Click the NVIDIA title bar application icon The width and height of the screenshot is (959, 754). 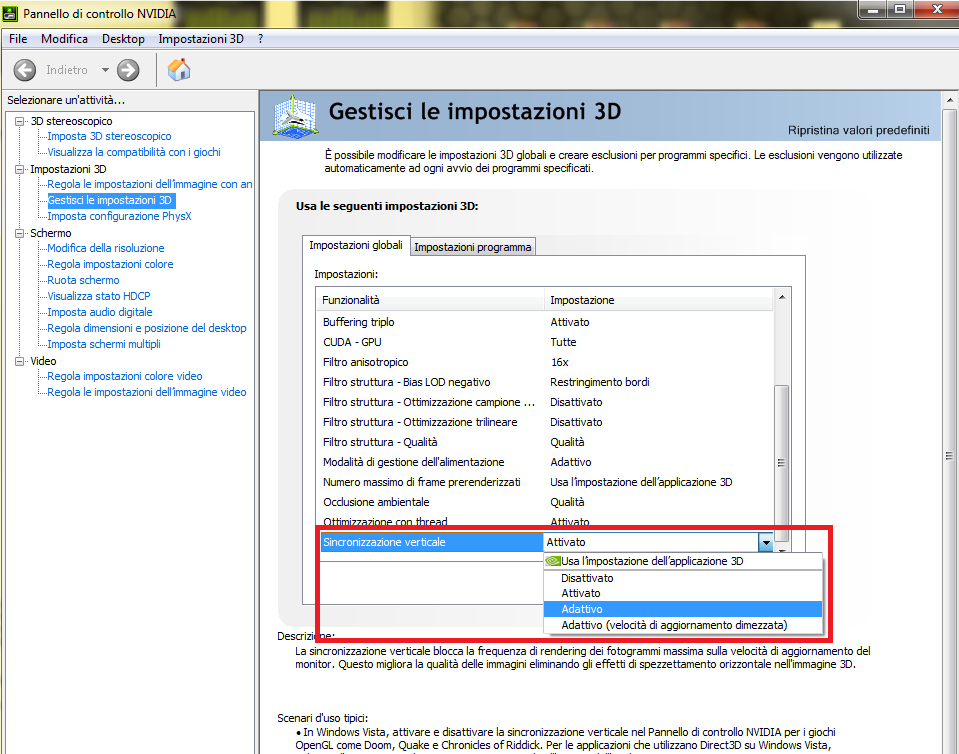click(10, 13)
